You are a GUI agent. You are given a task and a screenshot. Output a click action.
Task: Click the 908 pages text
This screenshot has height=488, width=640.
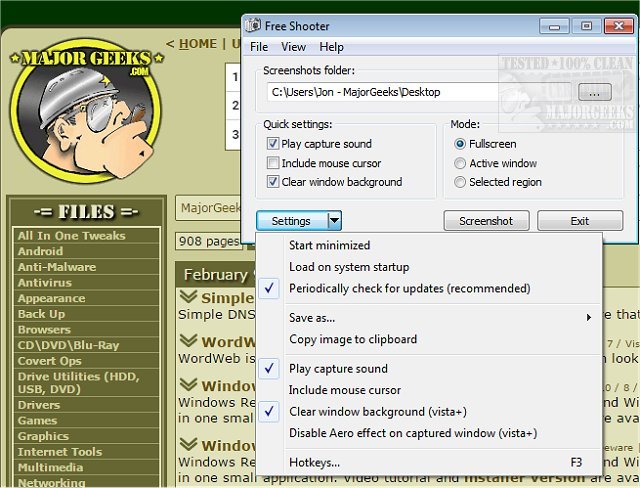(209, 241)
